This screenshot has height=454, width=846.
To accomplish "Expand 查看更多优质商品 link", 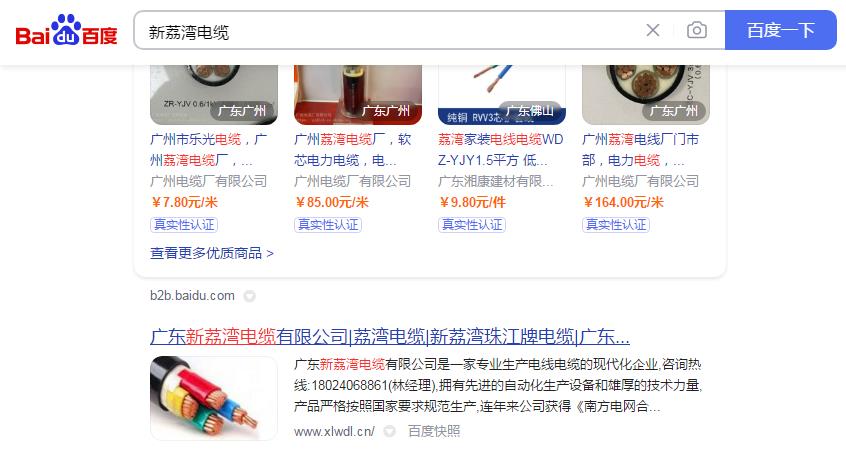I will (x=212, y=253).
